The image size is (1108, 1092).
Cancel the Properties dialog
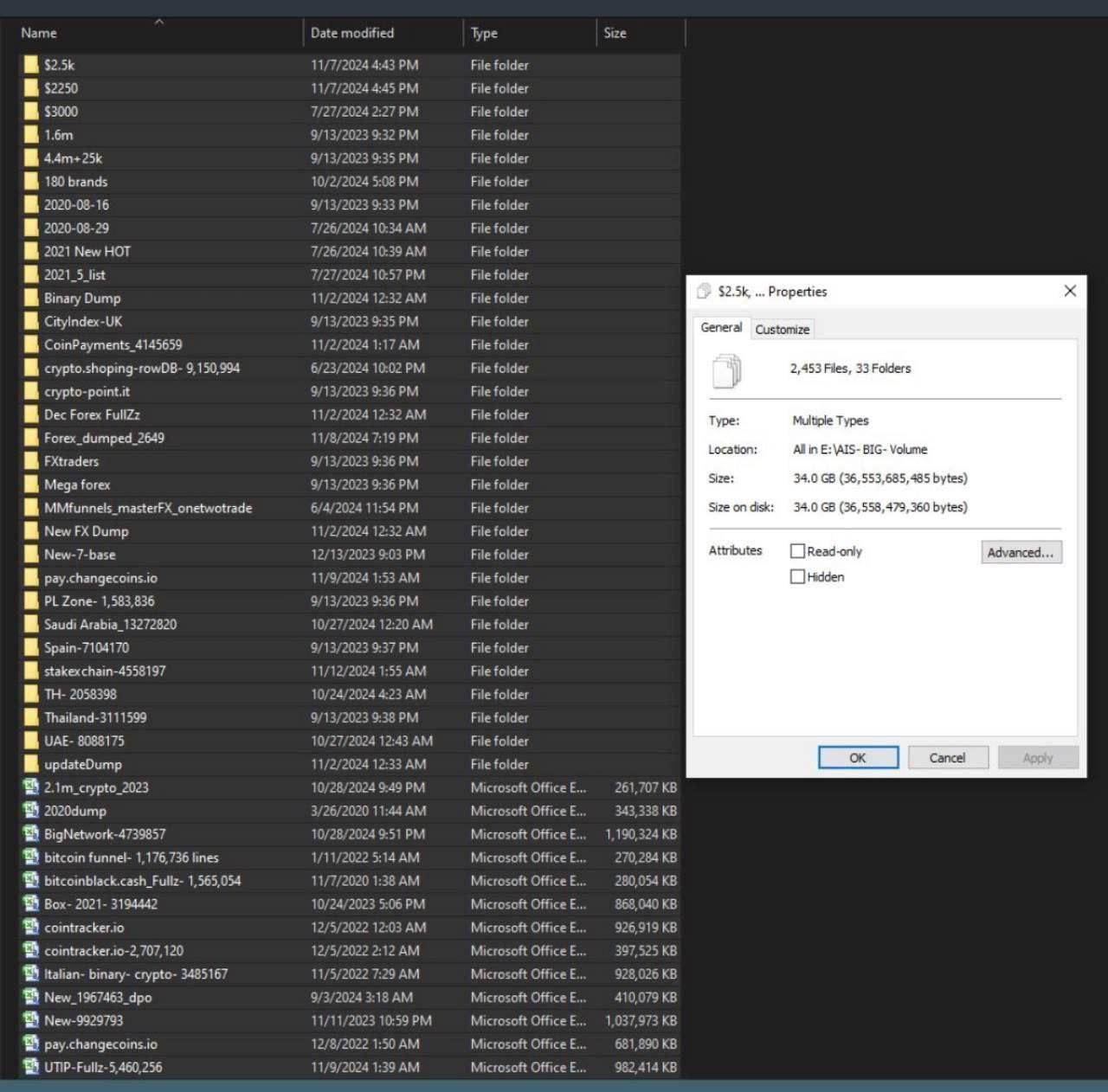[x=947, y=758]
